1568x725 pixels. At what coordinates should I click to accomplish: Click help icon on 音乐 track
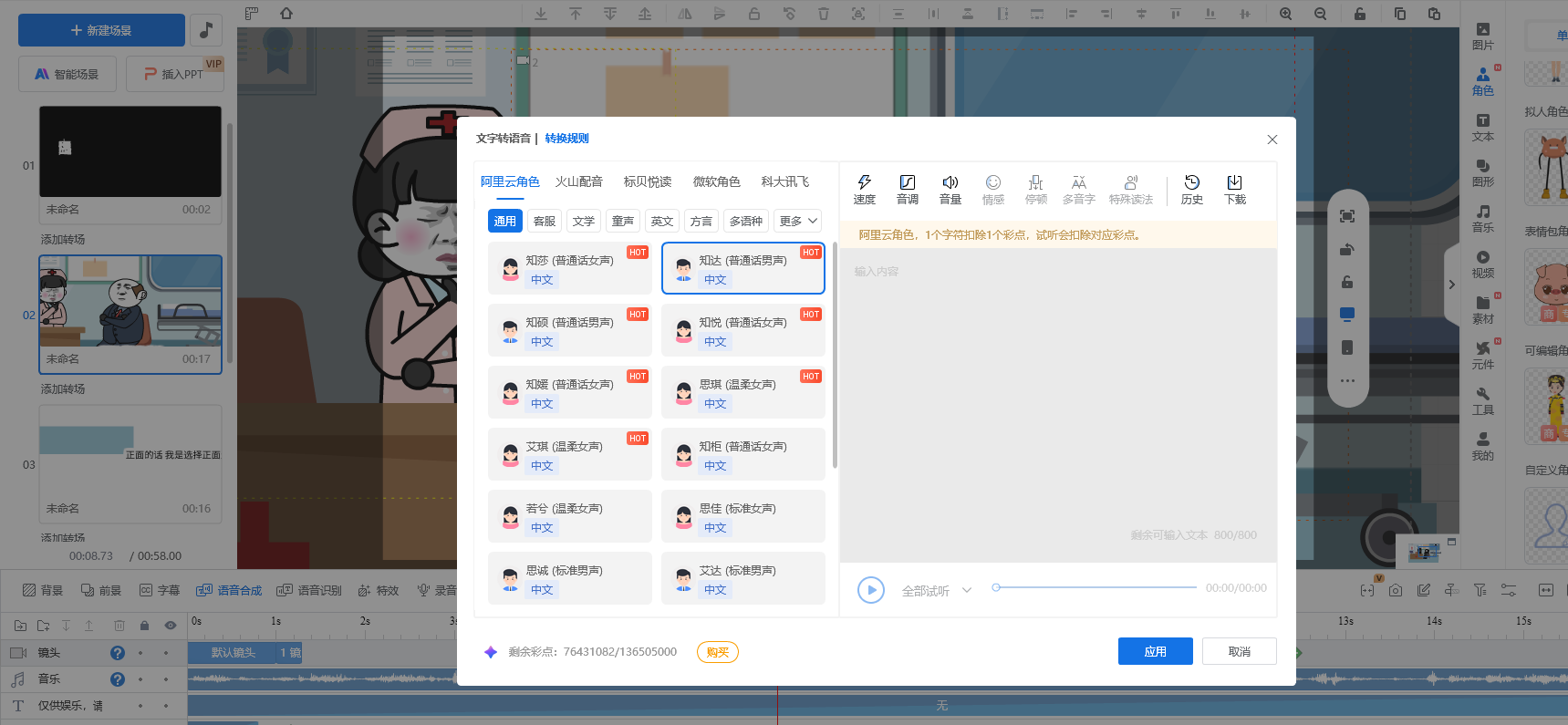pyautogui.click(x=118, y=679)
